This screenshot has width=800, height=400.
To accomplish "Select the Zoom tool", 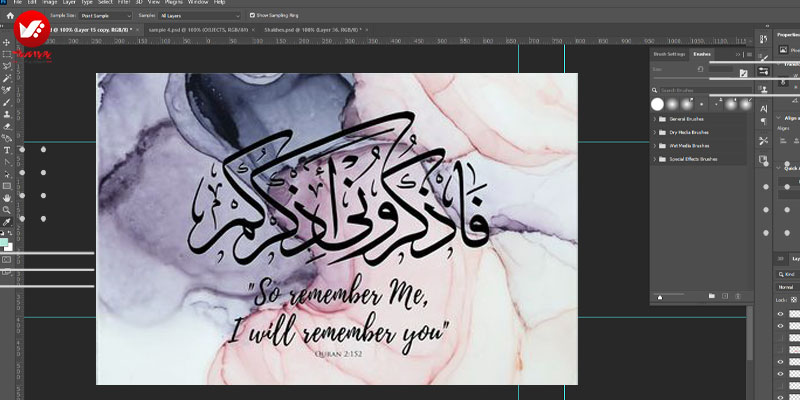I will pyautogui.click(x=7, y=210).
